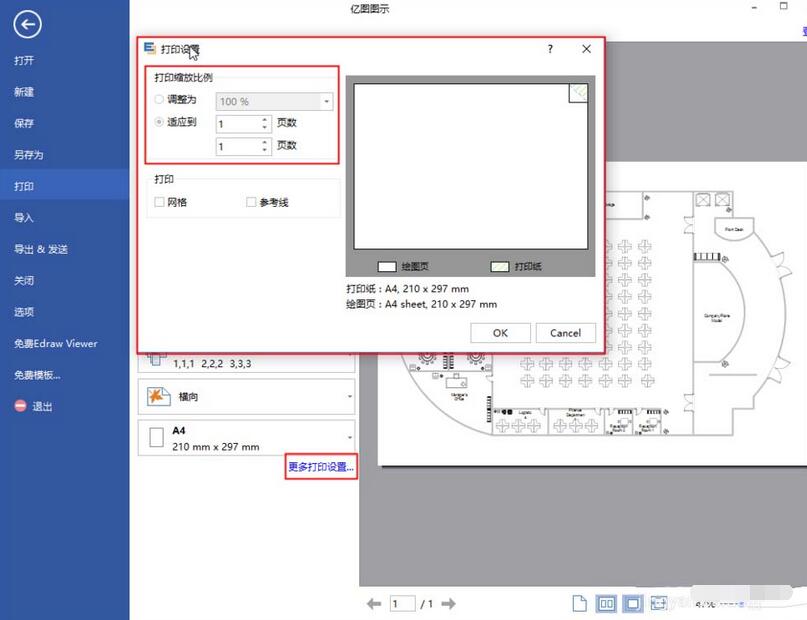Image resolution: width=807 pixels, height=620 pixels.
Task: Click OK in the print settings dialog
Action: [500, 333]
